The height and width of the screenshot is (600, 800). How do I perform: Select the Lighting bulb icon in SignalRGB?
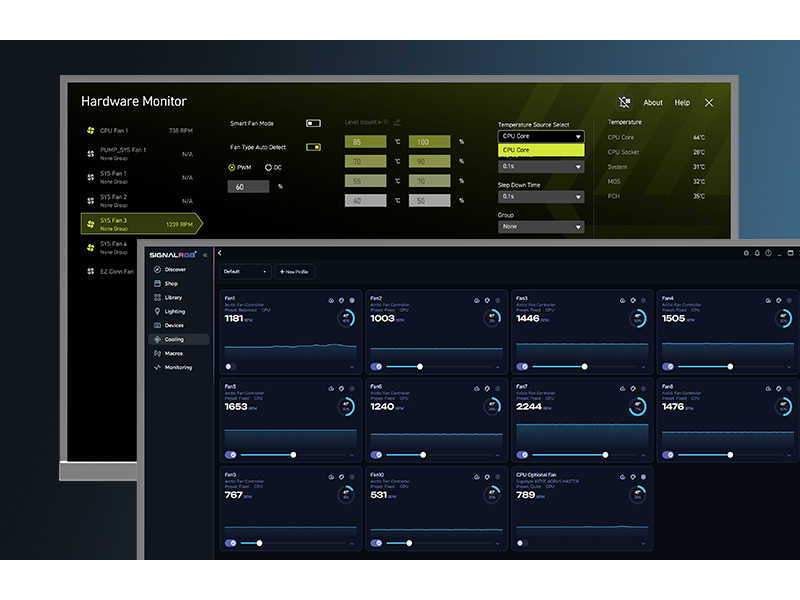pyautogui.click(x=157, y=311)
